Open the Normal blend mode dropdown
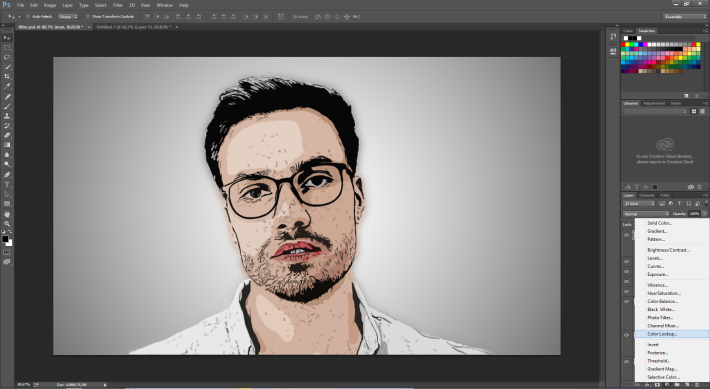 (646, 214)
